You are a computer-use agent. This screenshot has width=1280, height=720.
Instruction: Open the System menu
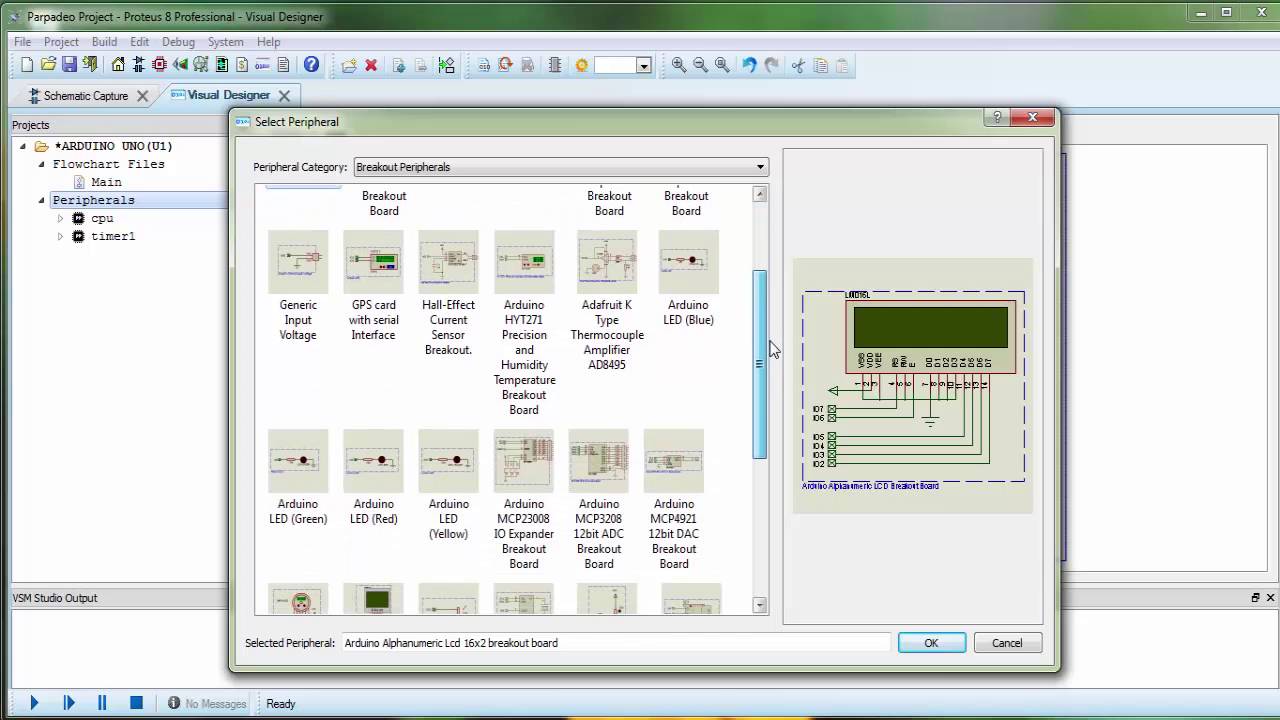coord(225,42)
